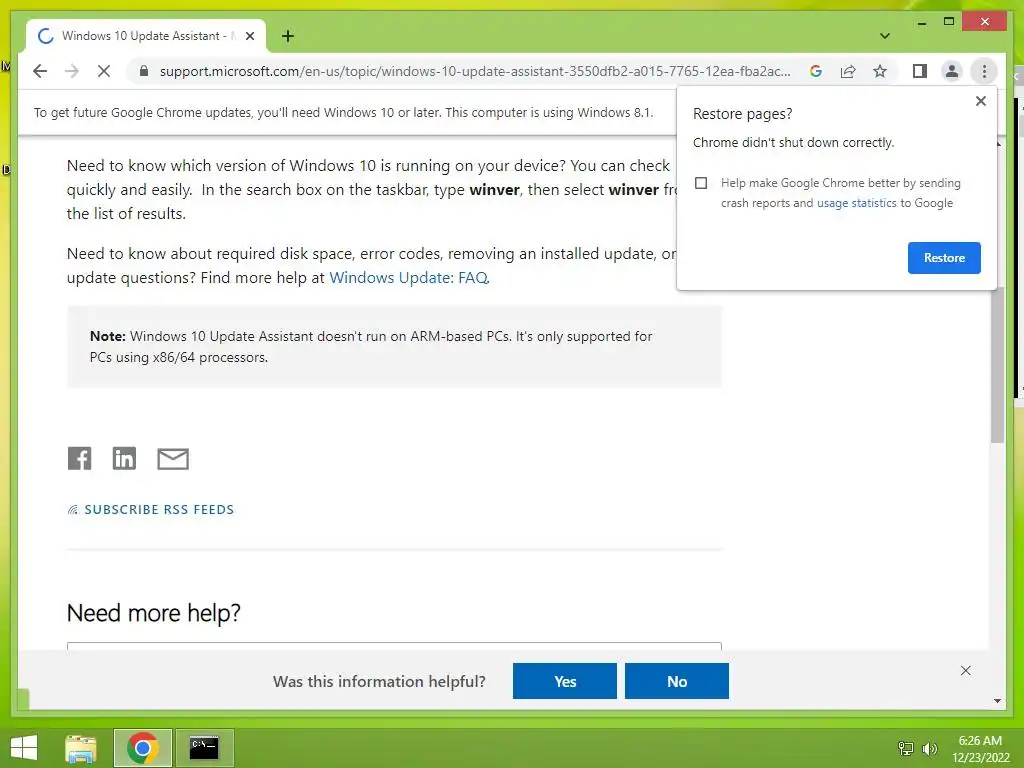1024x768 pixels.
Task: Answer No to helpful feedback
Action: coord(677,681)
